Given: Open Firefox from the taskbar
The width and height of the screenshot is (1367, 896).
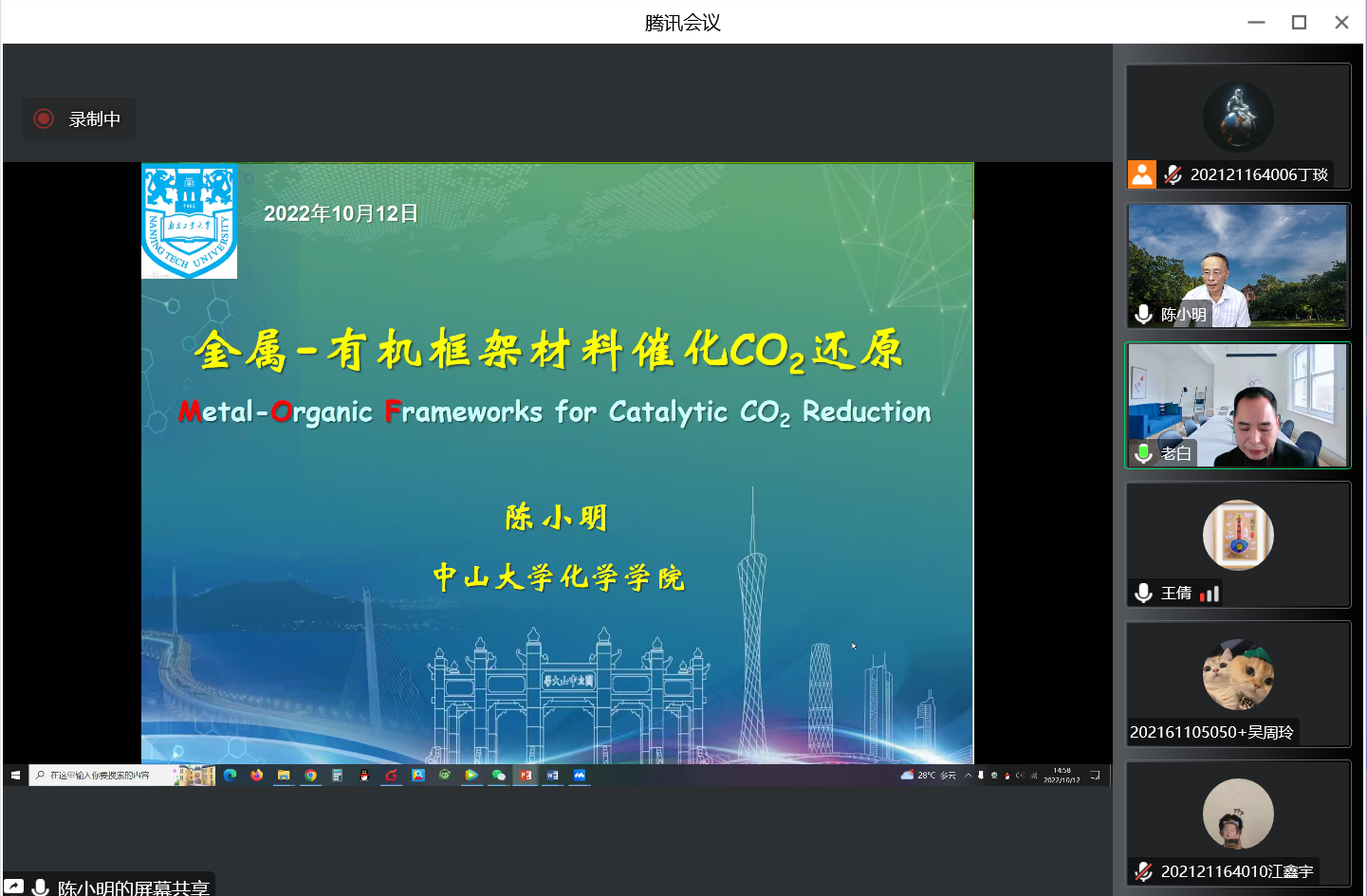Looking at the screenshot, I should (256, 775).
